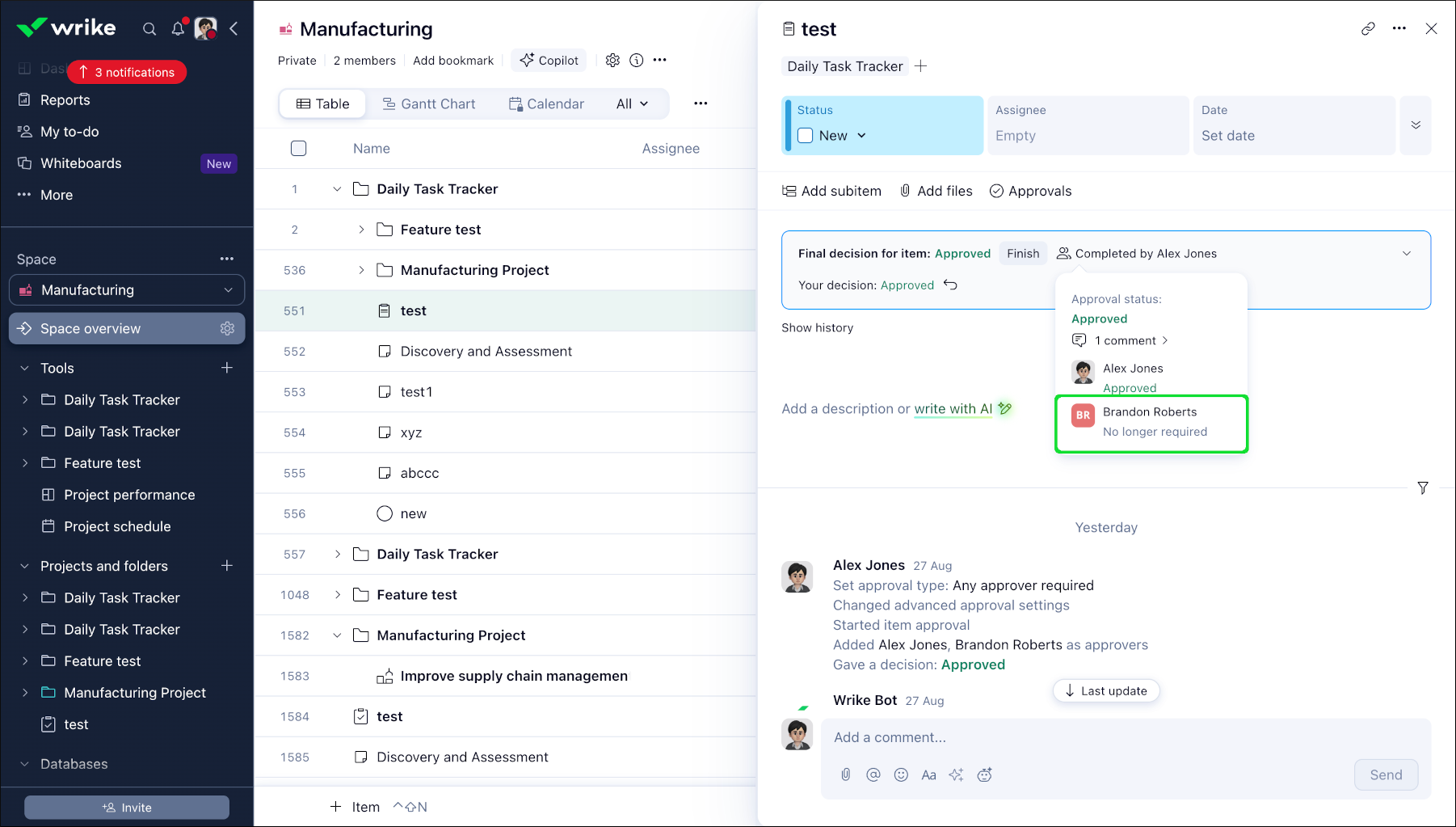Open view options ellipsis next to All

pos(701,103)
